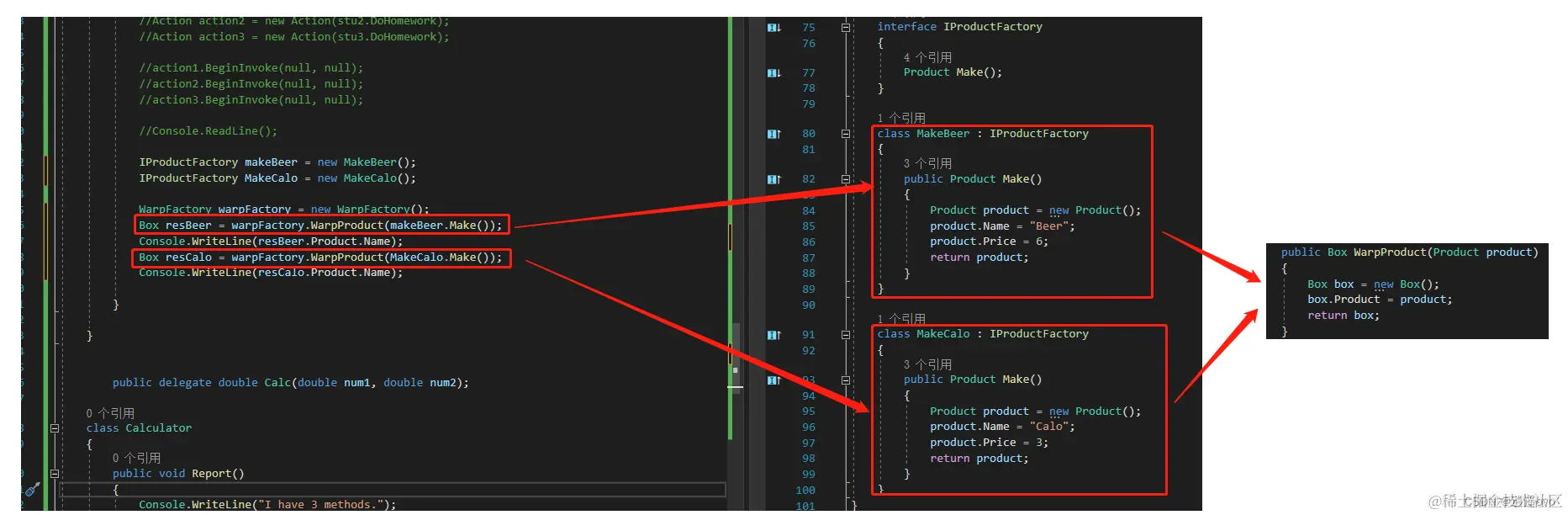
Task: Collapse the MakeBeer class outline box
Action: click(x=846, y=134)
